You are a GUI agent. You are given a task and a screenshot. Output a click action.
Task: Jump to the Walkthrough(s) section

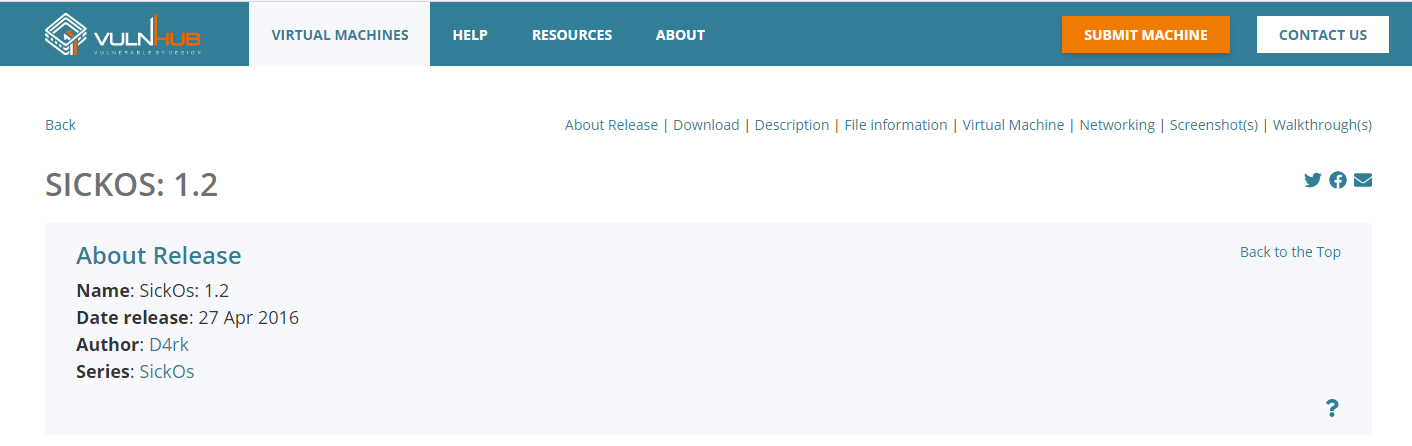click(x=1322, y=125)
